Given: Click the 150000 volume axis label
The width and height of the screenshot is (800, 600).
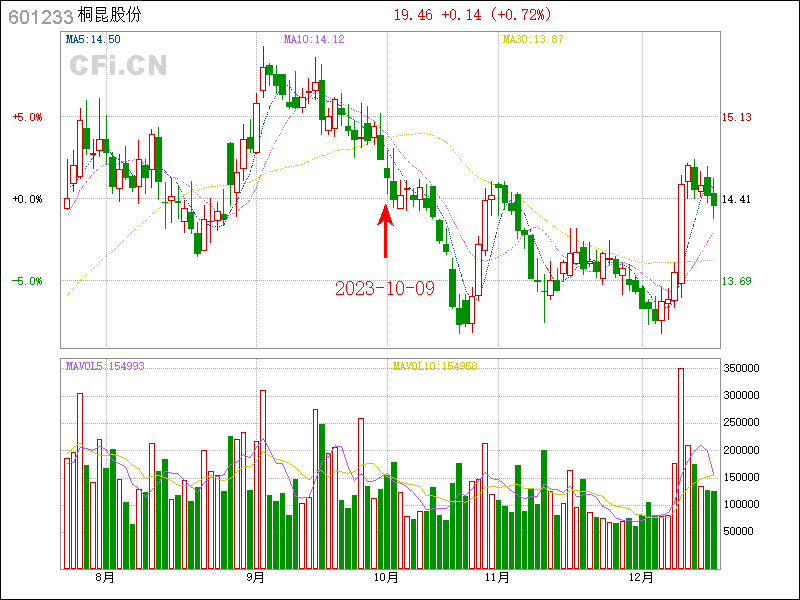Looking at the screenshot, I should [741, 477].
